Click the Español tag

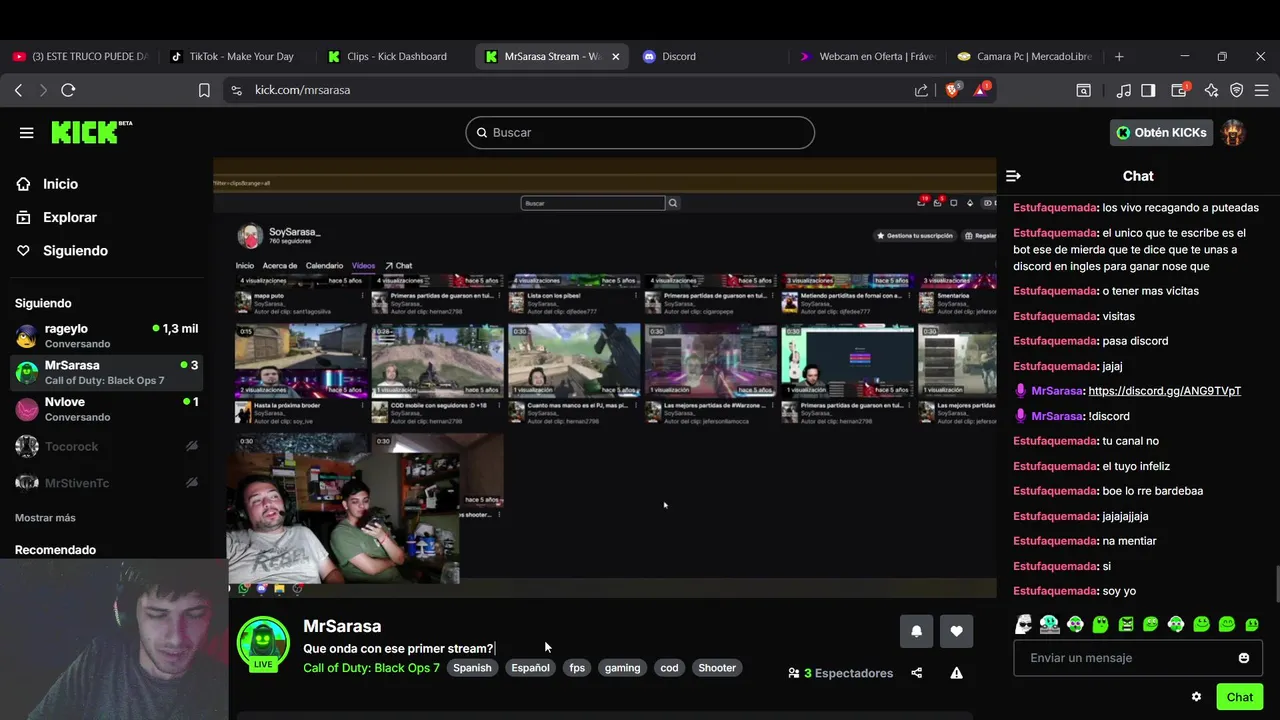click(x=530, y=668)
